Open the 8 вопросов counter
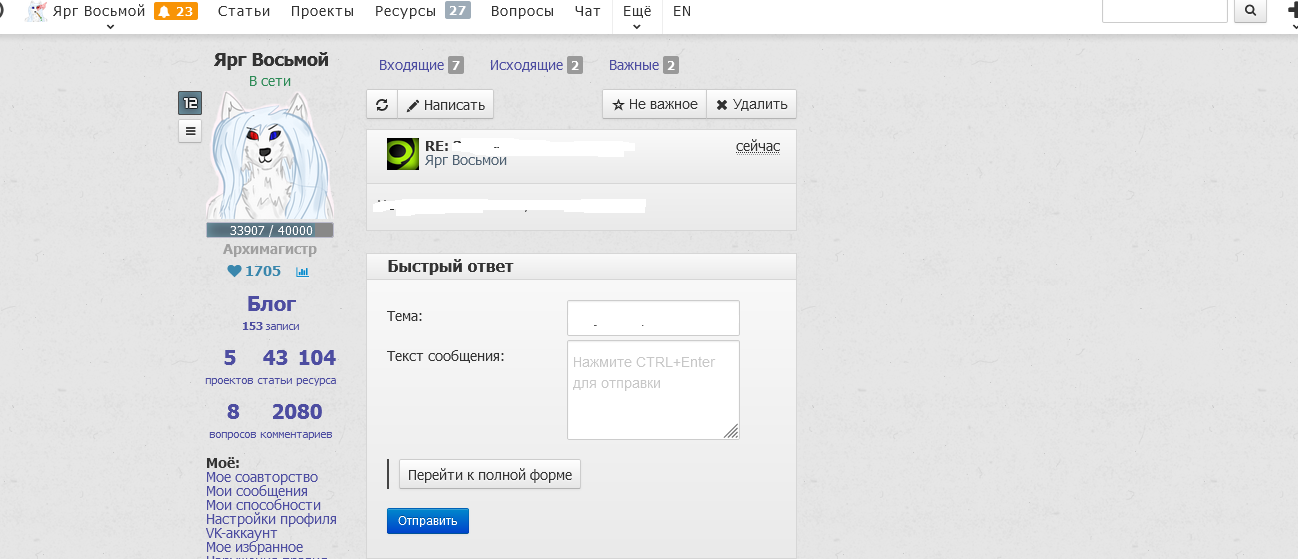Screen dimensions: 1298x559 [233, 420]
